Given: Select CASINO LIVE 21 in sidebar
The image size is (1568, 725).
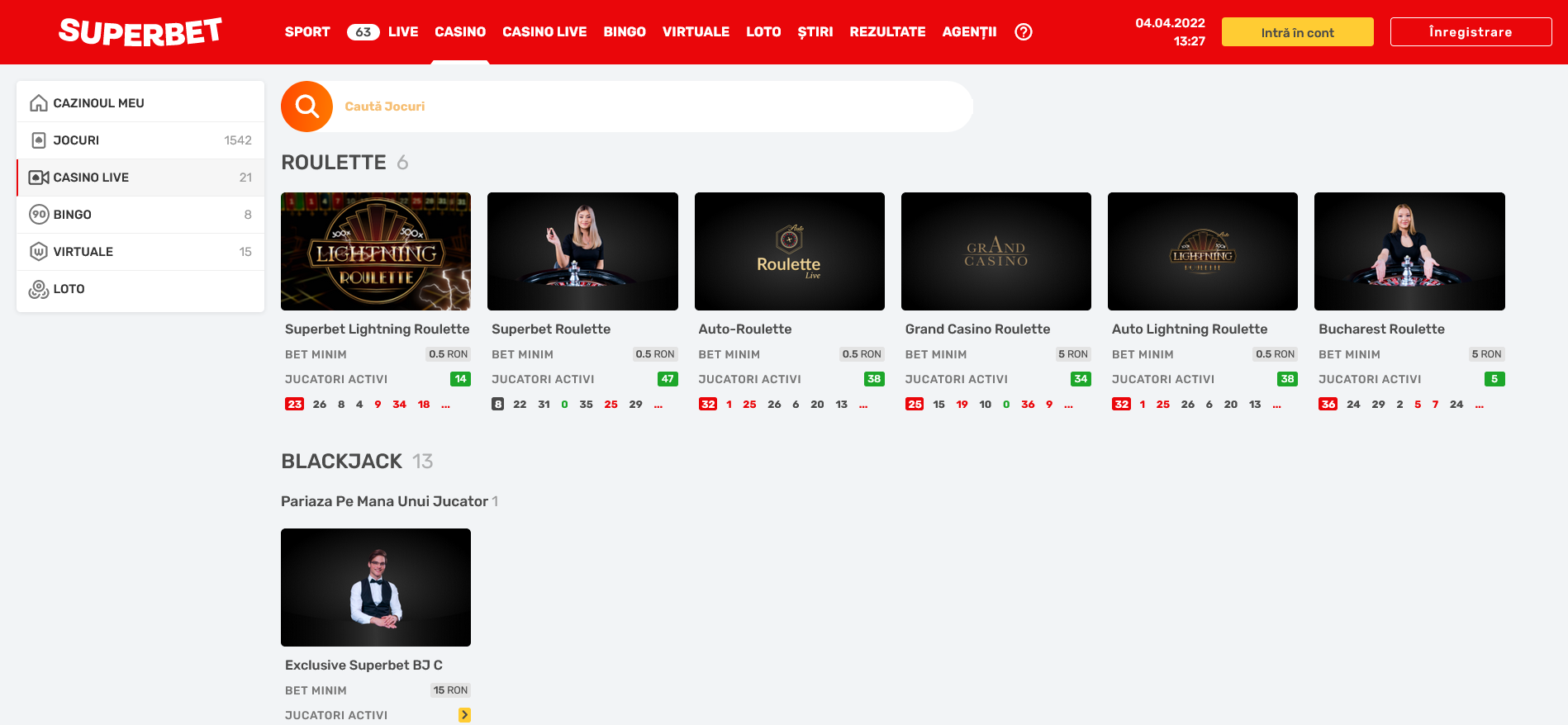Looking at the screenshot, I should (x=140, y=178).
